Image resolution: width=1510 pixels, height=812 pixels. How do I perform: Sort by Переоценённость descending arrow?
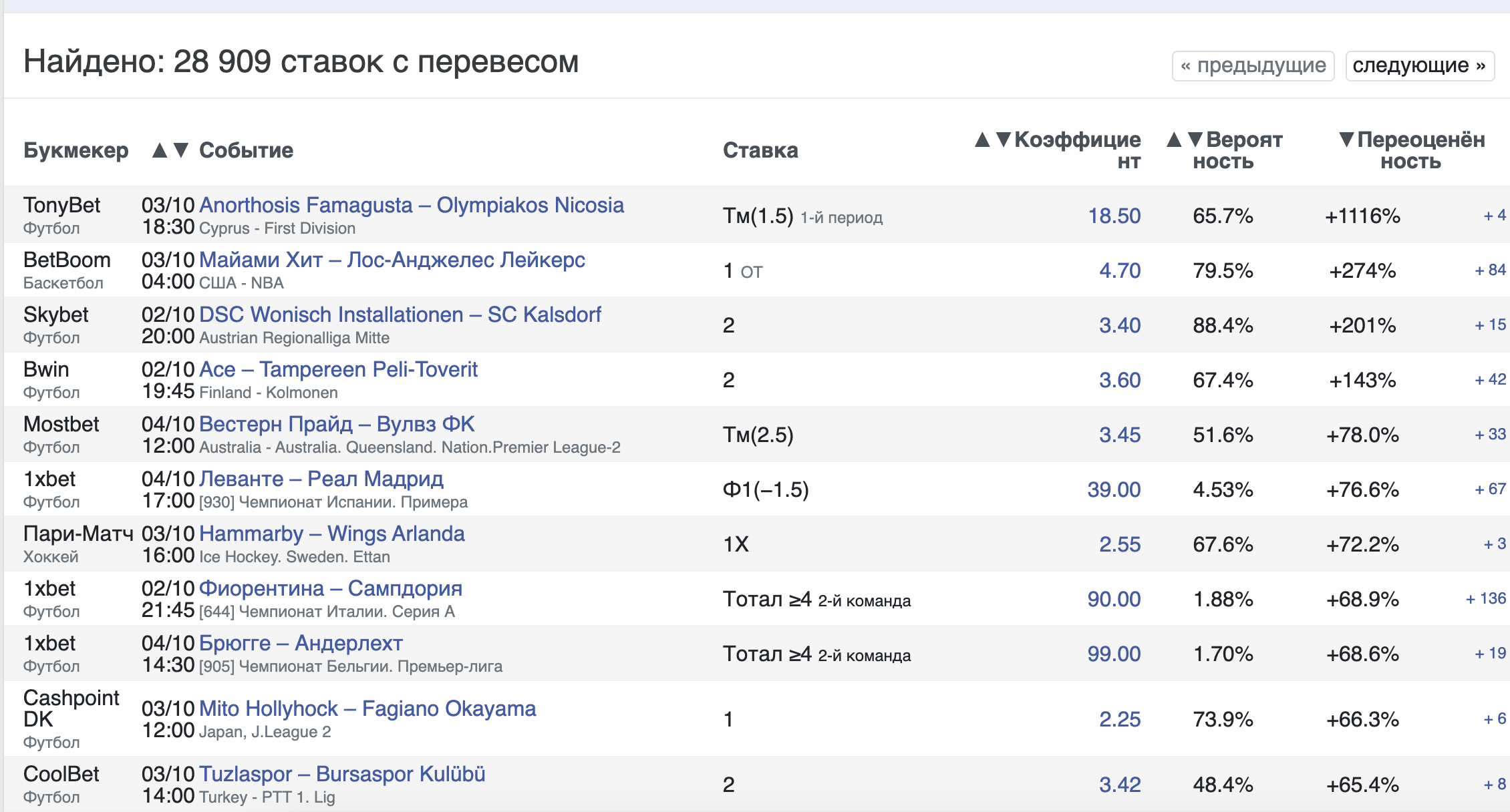1347,140
